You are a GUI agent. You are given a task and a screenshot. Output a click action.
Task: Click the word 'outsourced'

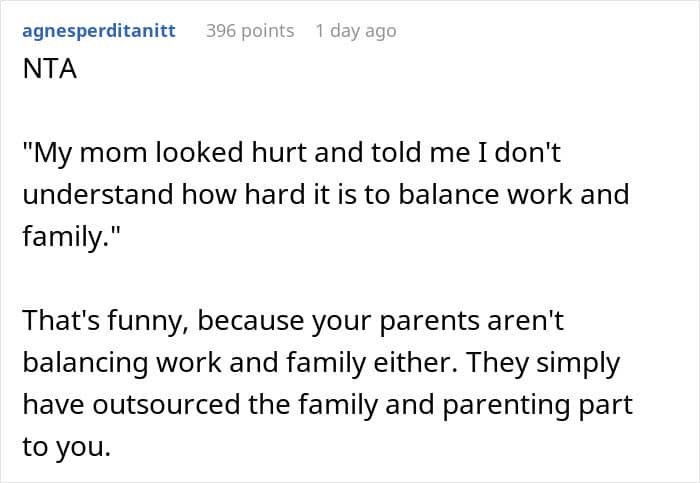point(167,405)
